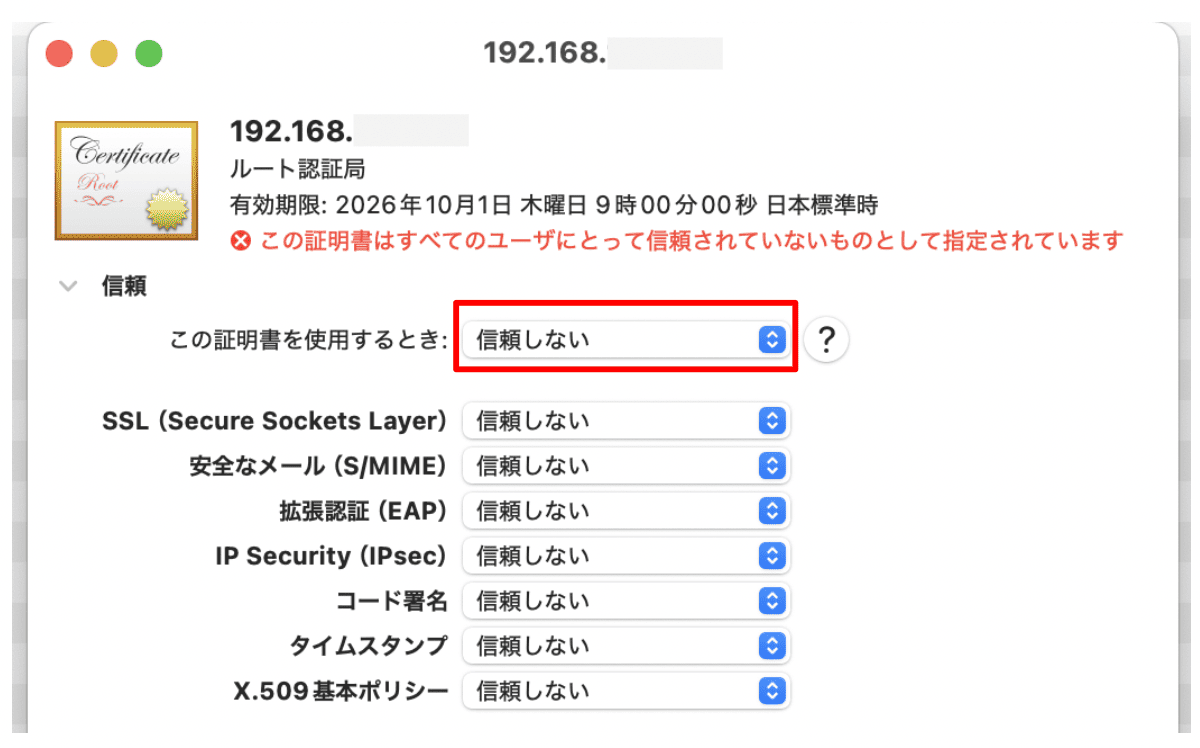Open the X.509基本ポリシー trust dropdown
Screen dimensions: 1200x748
(x=626, y=691)
